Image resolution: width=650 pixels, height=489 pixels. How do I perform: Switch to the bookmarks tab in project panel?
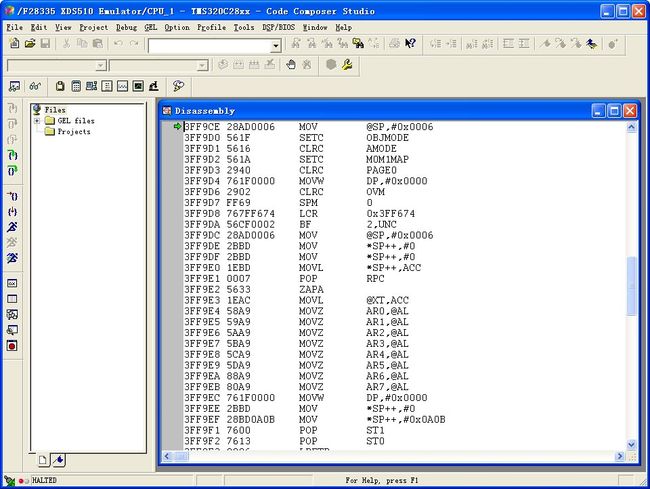(58, 460)
